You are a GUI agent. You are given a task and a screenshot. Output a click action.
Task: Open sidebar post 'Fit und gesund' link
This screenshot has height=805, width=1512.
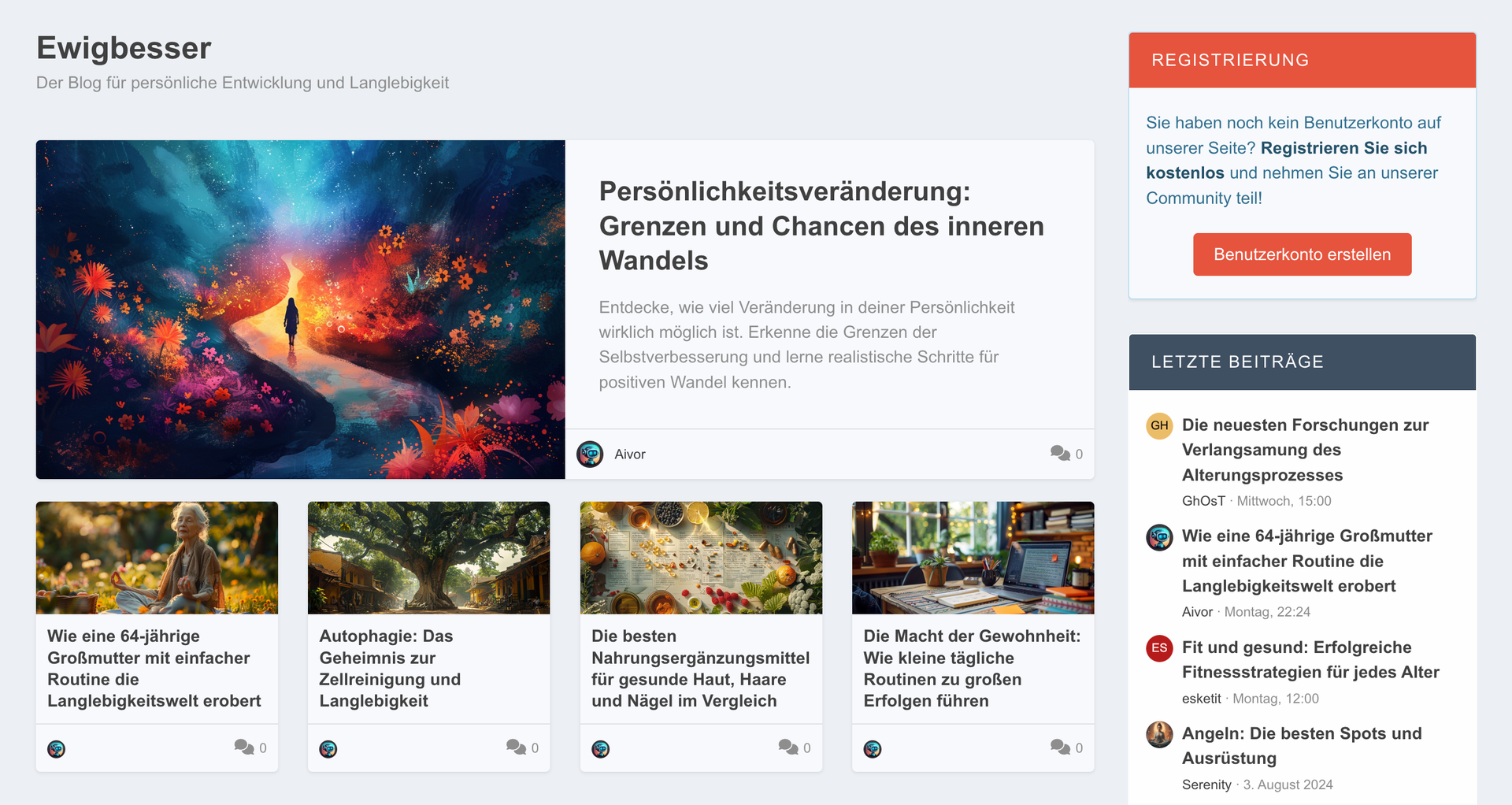tap(1310, 659)
